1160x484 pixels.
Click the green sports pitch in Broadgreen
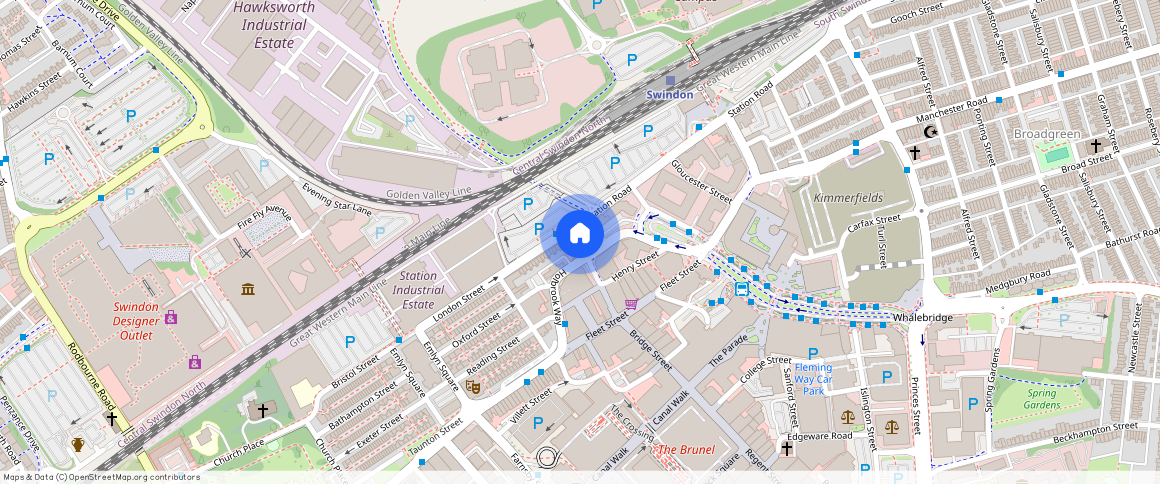pos(1051,157)
